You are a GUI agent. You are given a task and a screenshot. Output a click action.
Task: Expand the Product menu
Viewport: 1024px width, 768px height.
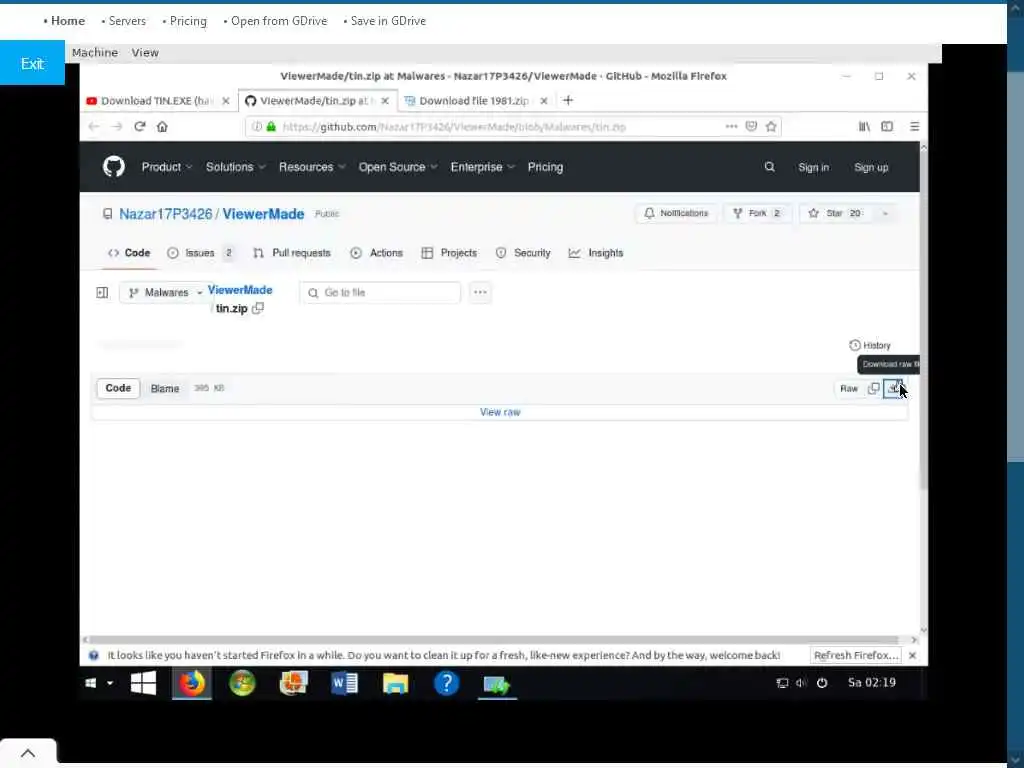pos(167,167)
